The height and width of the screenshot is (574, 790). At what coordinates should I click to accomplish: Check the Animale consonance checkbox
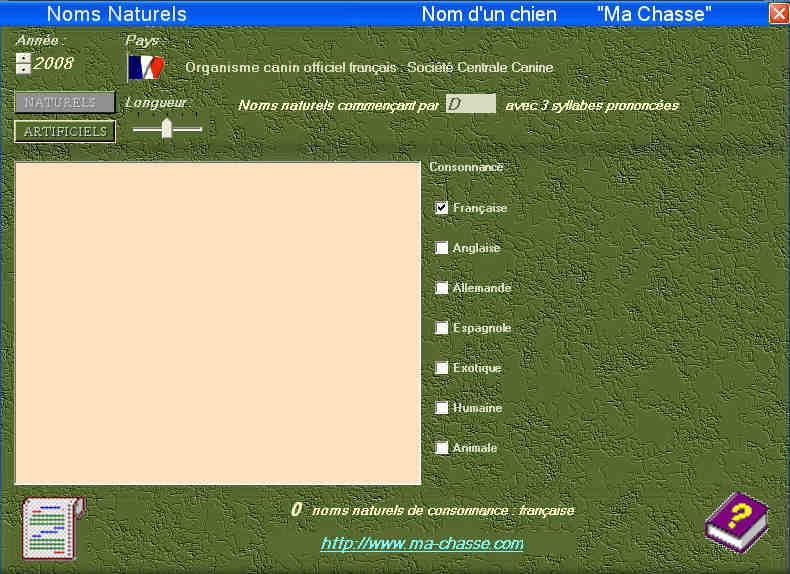(x=441, y=448)
